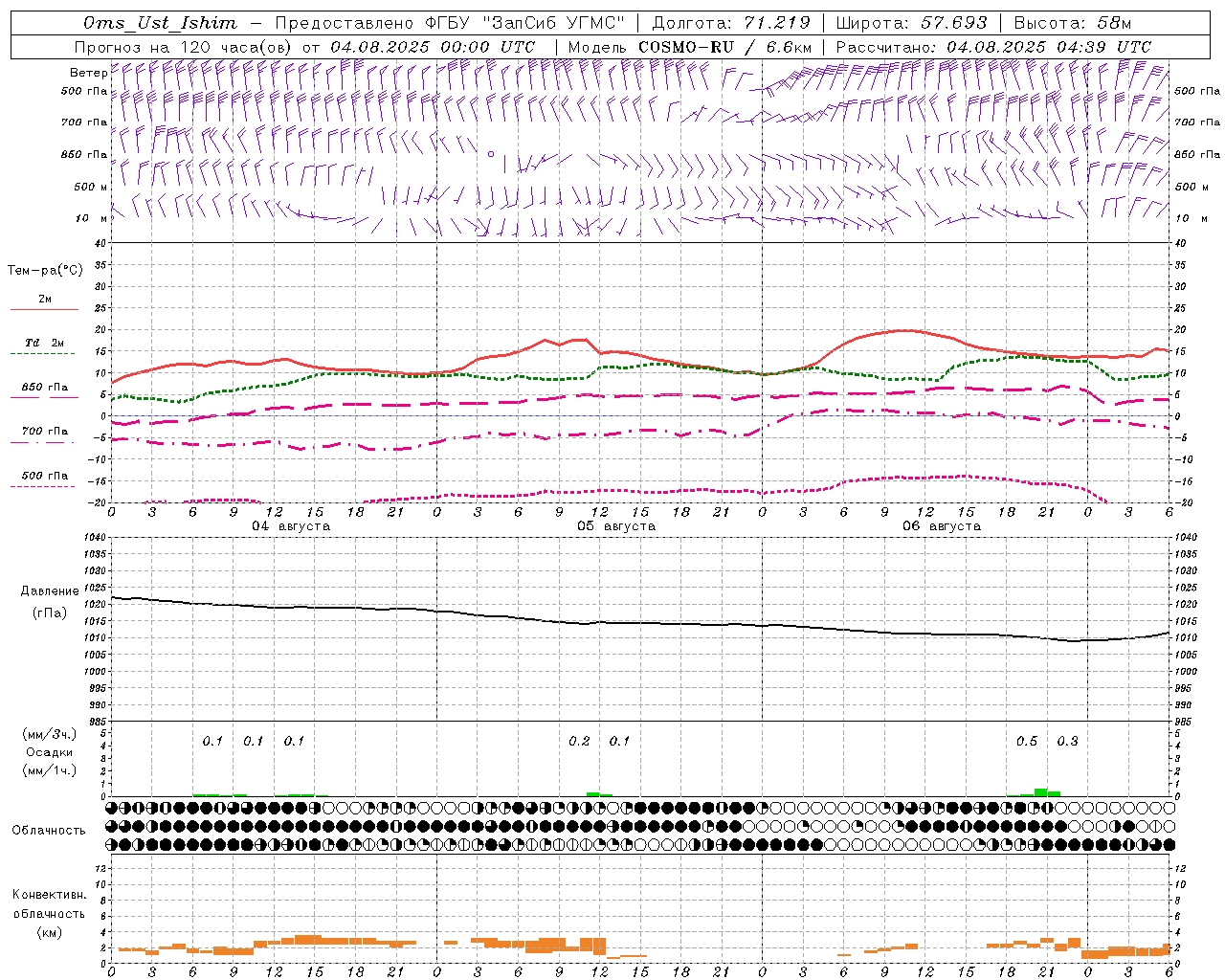This screenshot has height=980, width=1225.
Task: Click the precipitation value 0.2
Action: [579, 742]
